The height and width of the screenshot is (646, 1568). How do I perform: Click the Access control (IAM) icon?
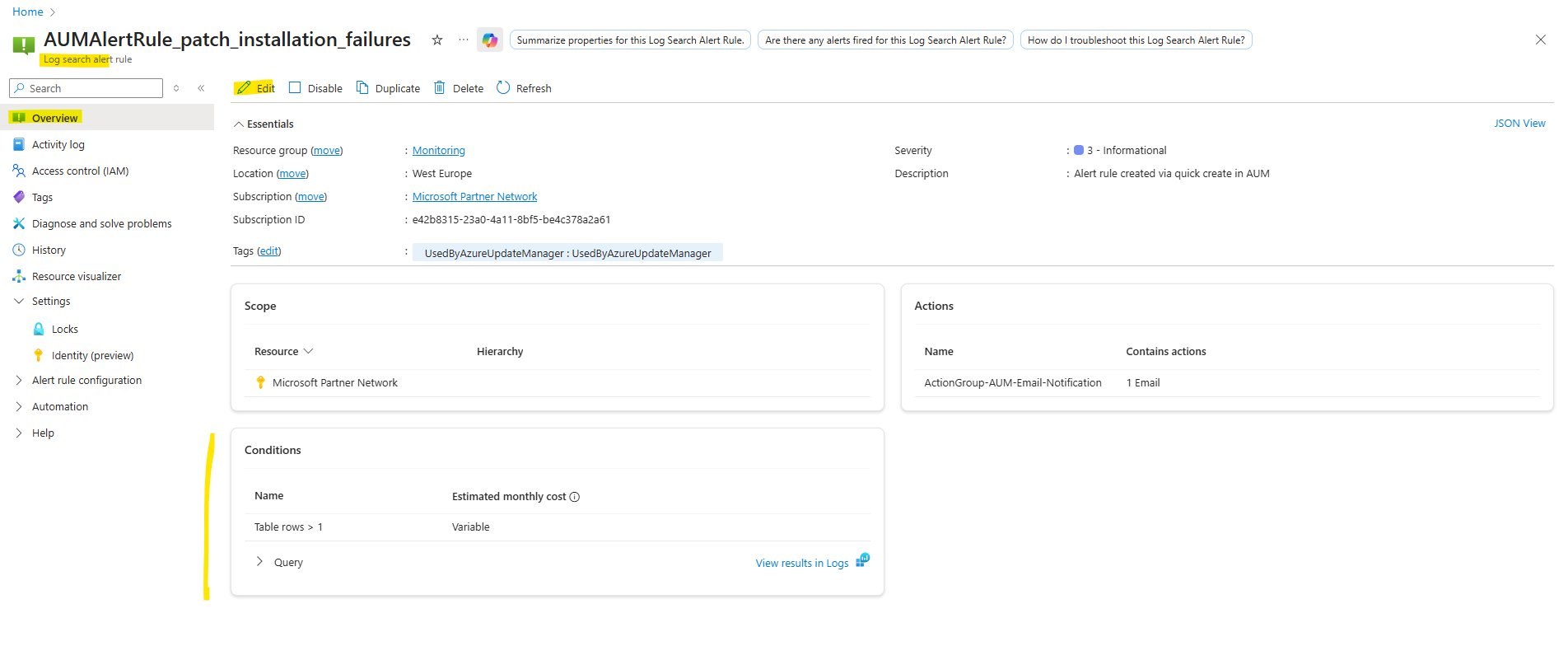click(19, 171)
